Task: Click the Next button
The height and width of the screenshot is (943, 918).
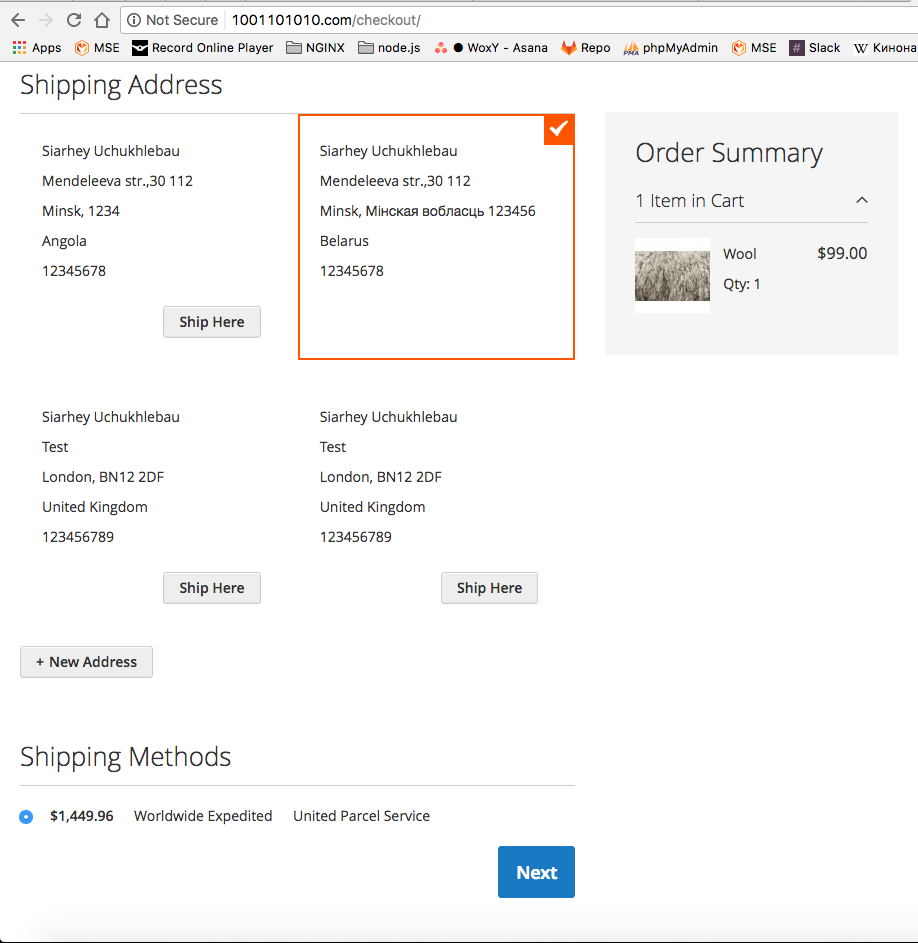Action: coord(536,872)
